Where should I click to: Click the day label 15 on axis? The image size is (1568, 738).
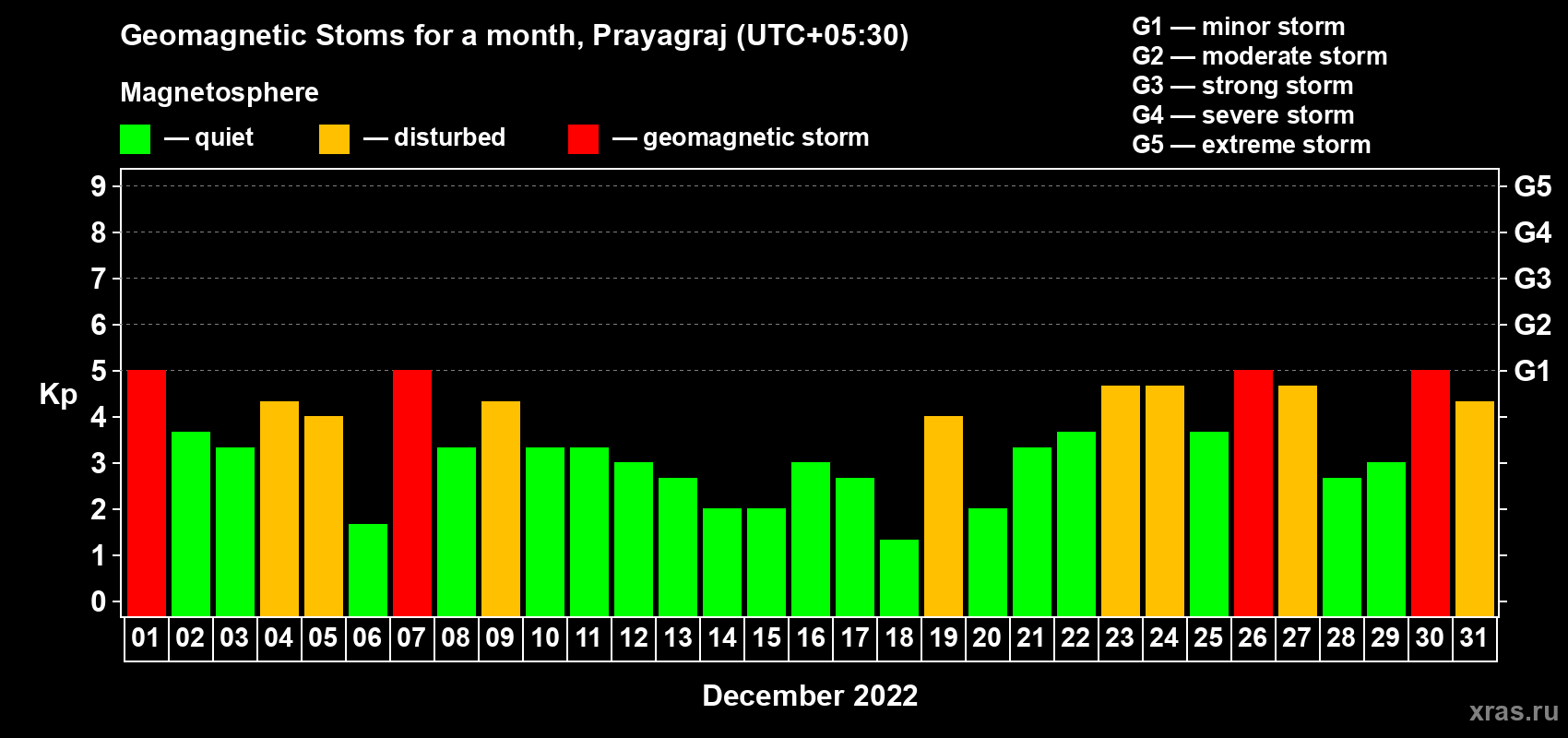(x=766, y=637)
